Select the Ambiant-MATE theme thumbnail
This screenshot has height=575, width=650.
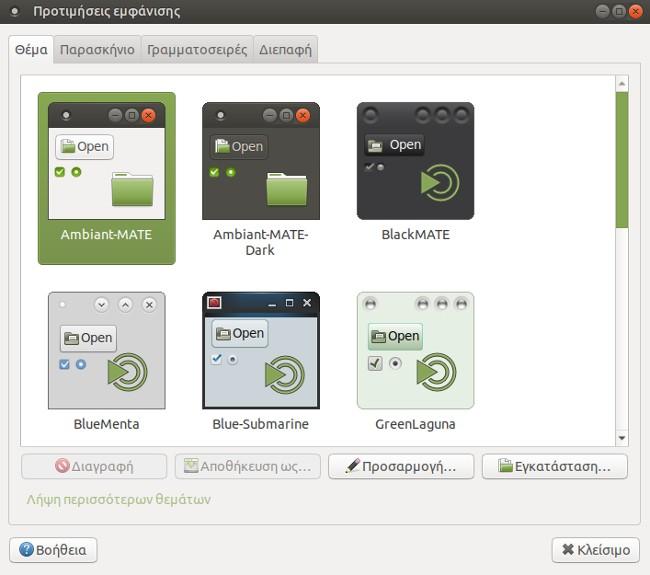point(107,161)
